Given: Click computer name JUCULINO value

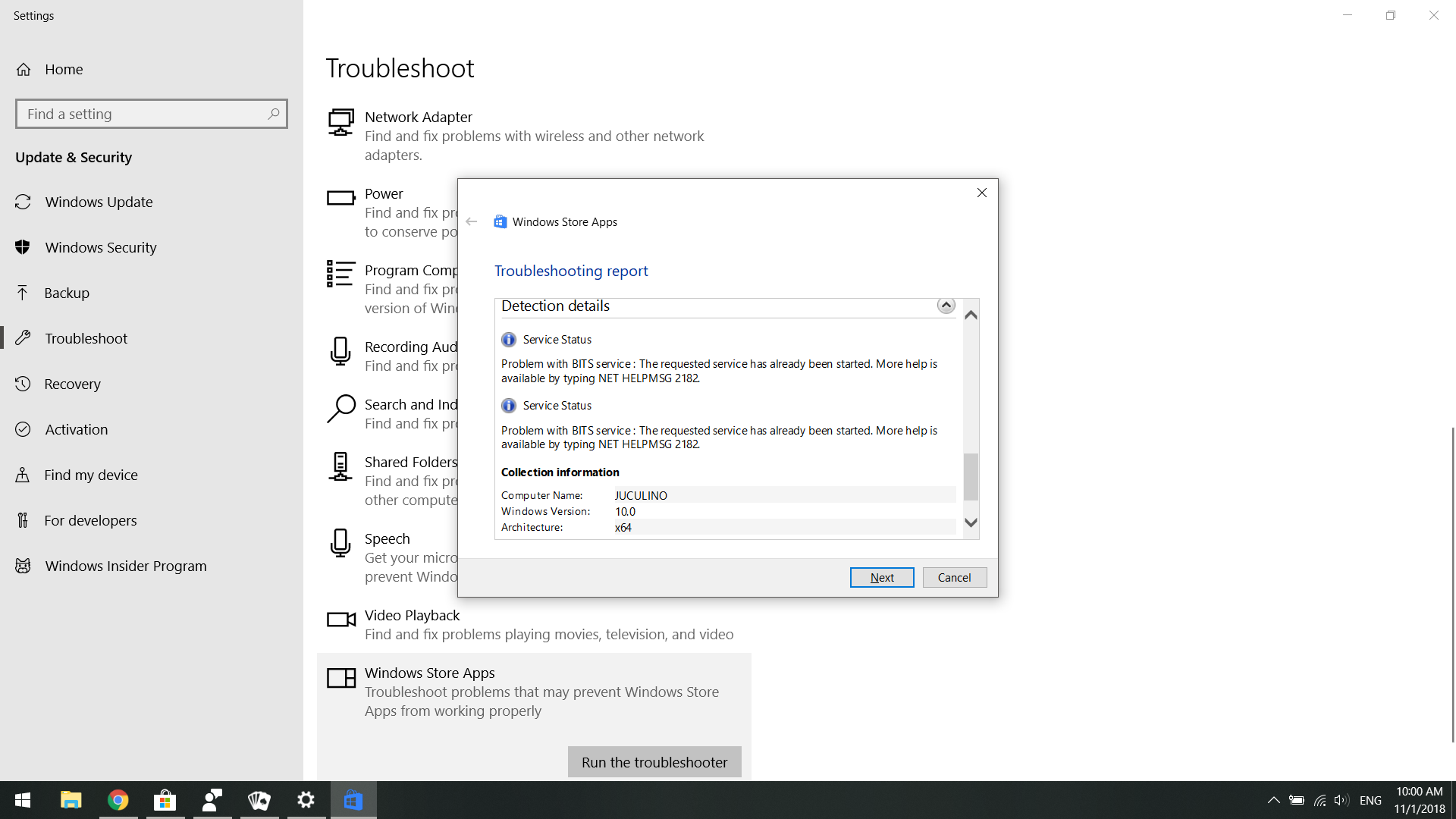Looking at the screenshot, I should click(x=641, y=495).
